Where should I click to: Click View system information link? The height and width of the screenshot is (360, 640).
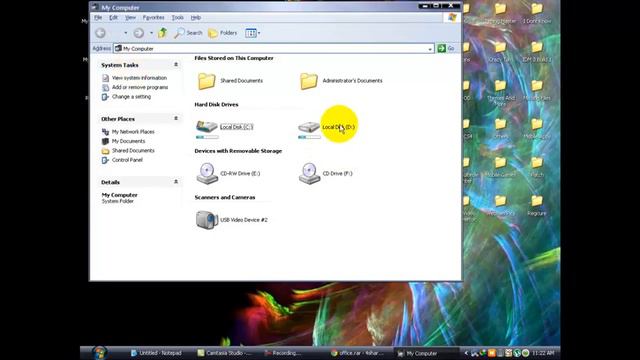pos(139,78)
